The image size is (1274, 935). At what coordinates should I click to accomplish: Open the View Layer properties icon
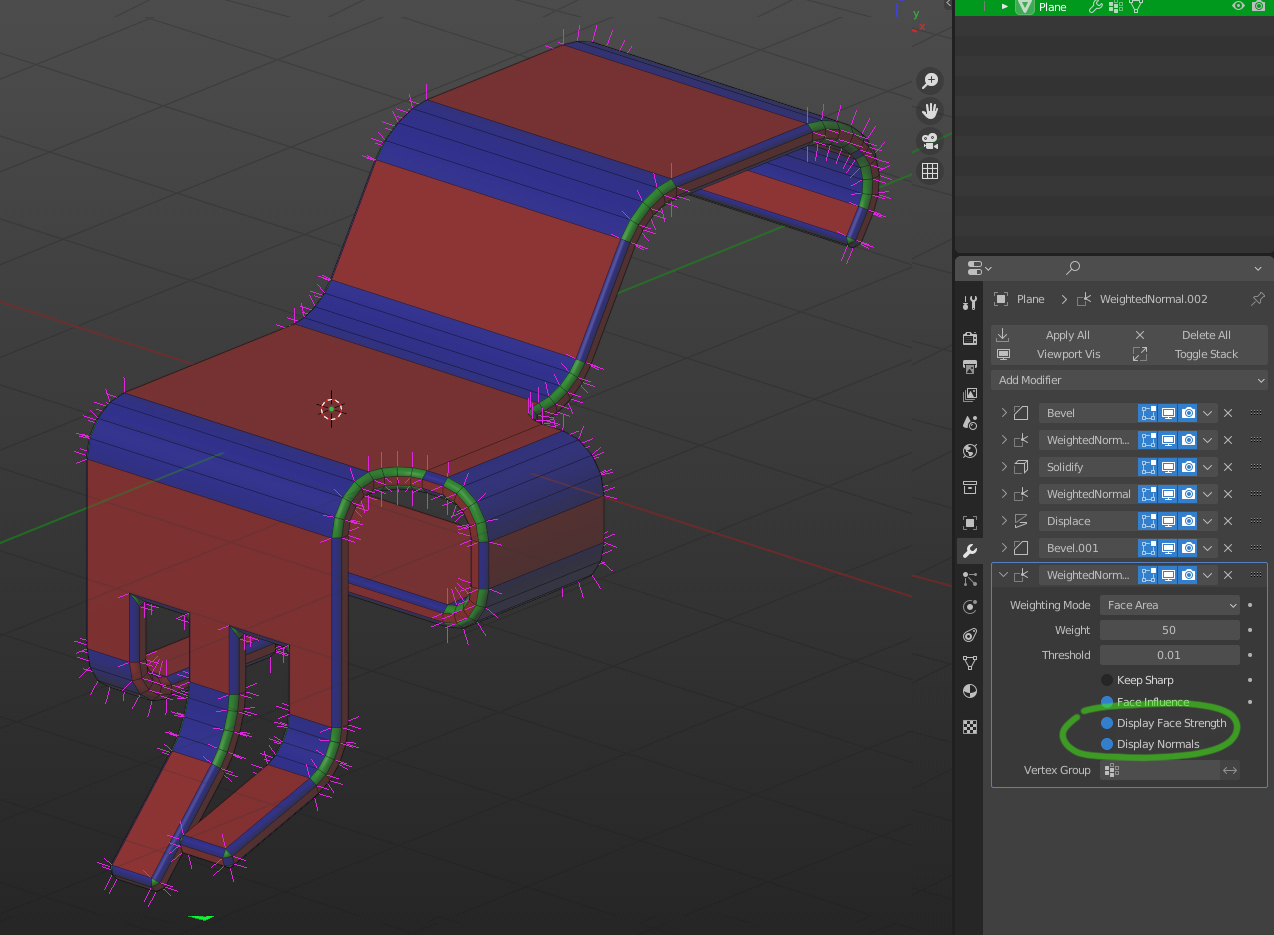(969, 394)
